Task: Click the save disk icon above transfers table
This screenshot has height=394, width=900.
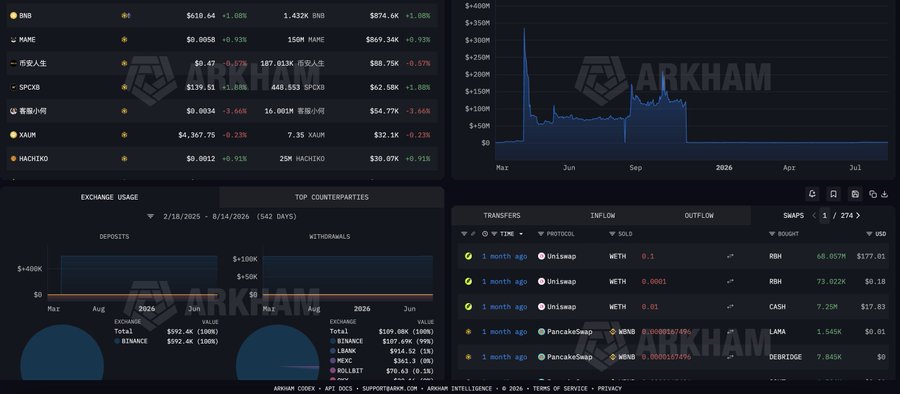Action: pos(855,194)
